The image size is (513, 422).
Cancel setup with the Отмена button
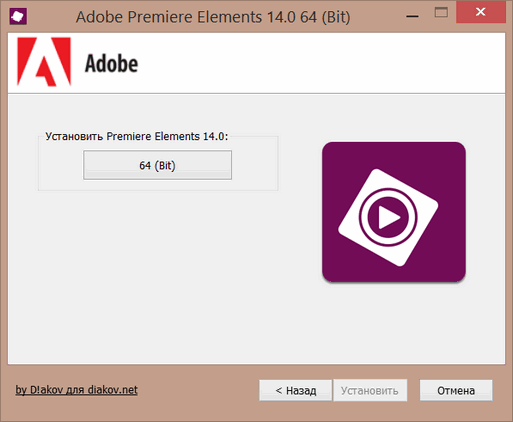point(456,390)
